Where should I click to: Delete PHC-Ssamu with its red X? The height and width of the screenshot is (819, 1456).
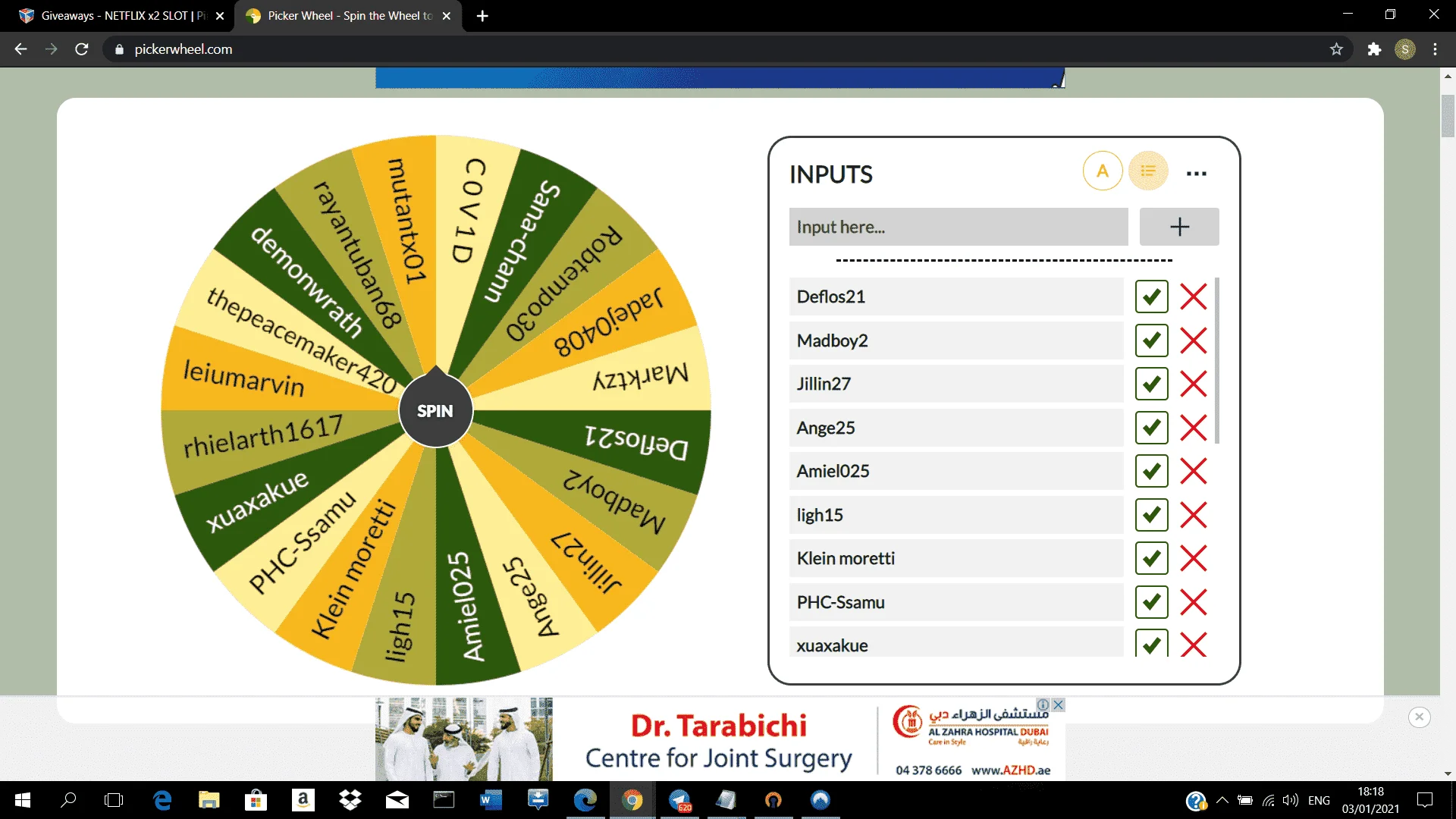[x=1193, y=602]
